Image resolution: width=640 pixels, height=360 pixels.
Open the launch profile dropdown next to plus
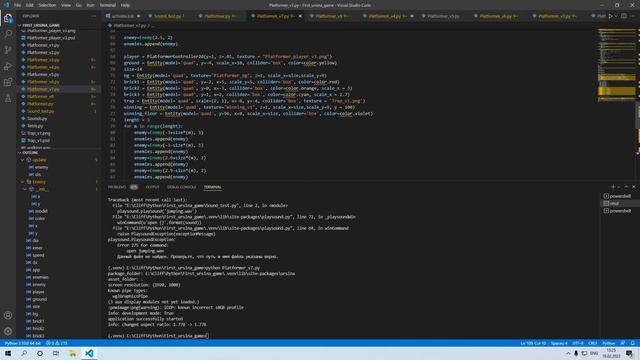tap(619, 187)
